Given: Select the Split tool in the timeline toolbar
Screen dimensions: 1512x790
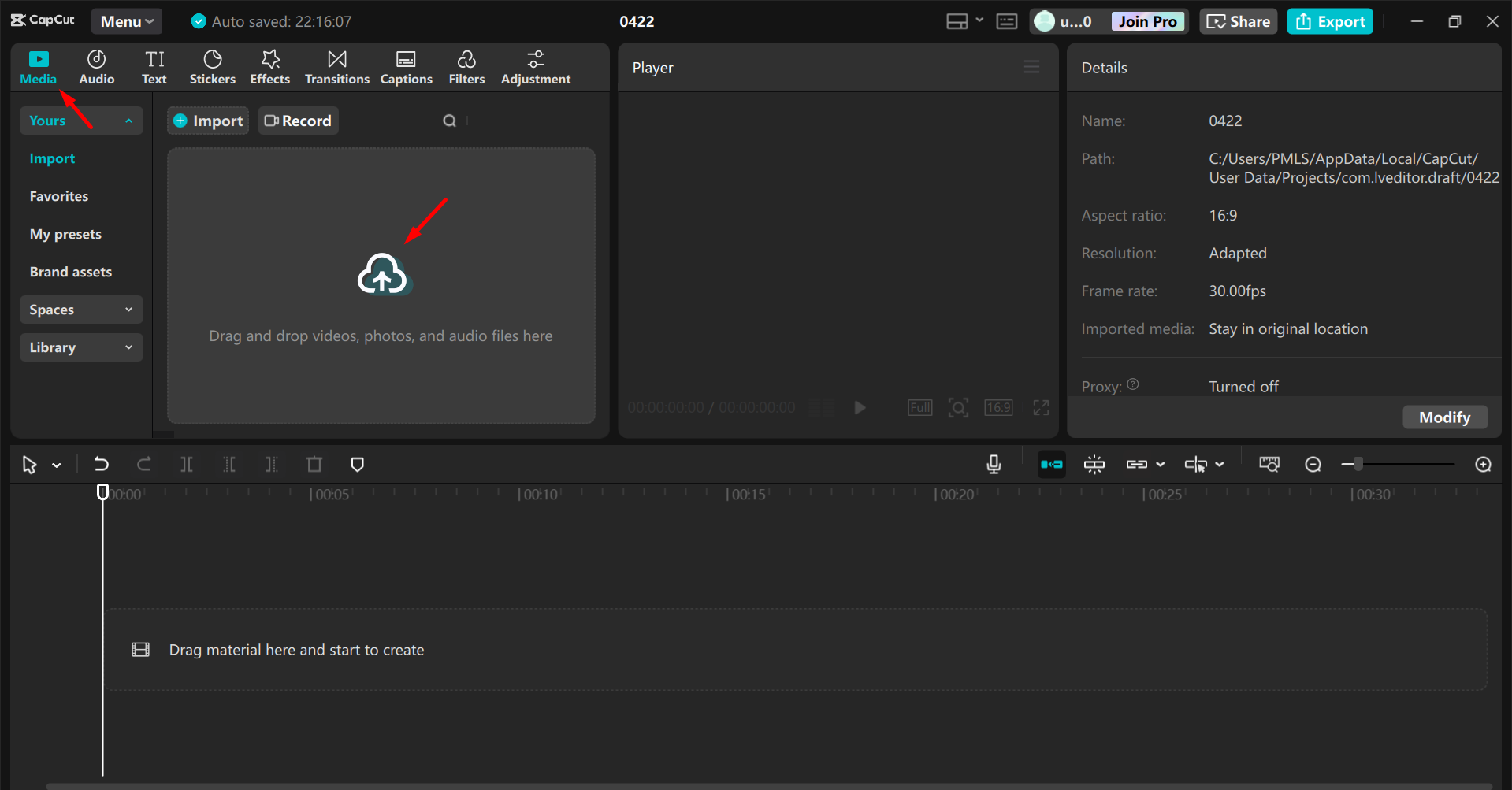Looking at the screenshot, I should tap(187, 464).
